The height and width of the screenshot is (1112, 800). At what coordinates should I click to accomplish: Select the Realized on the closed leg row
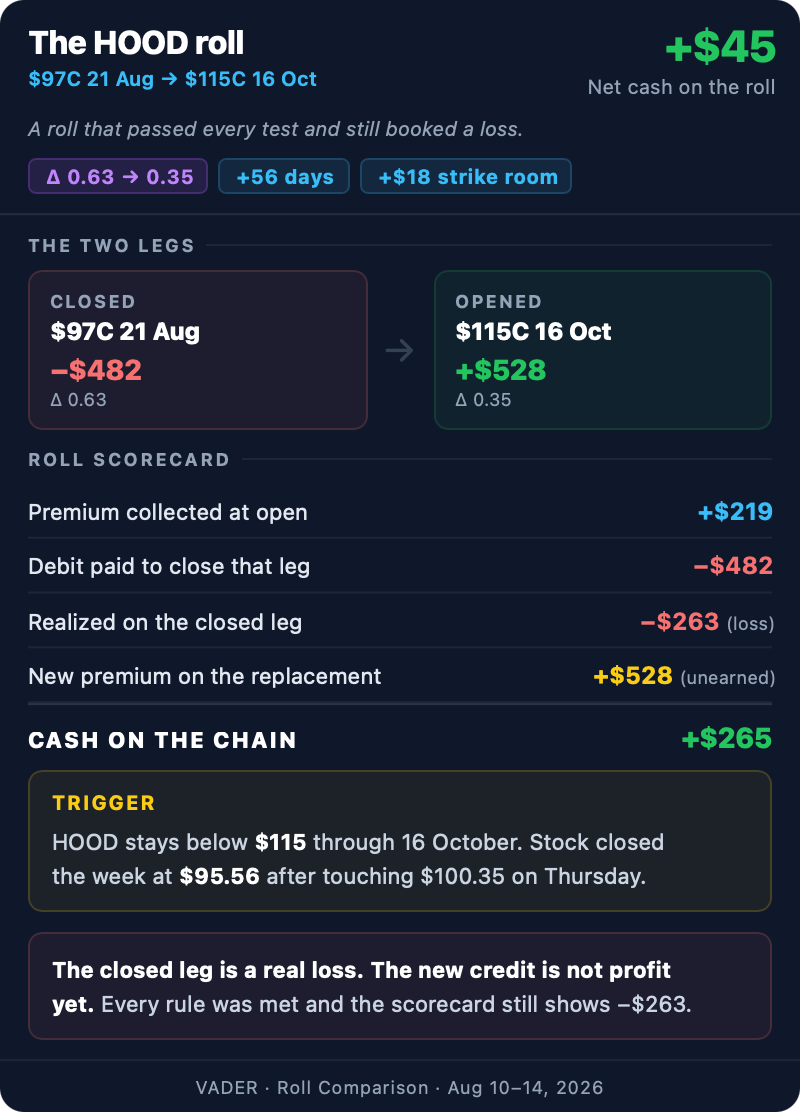click(x=400, y=621)
